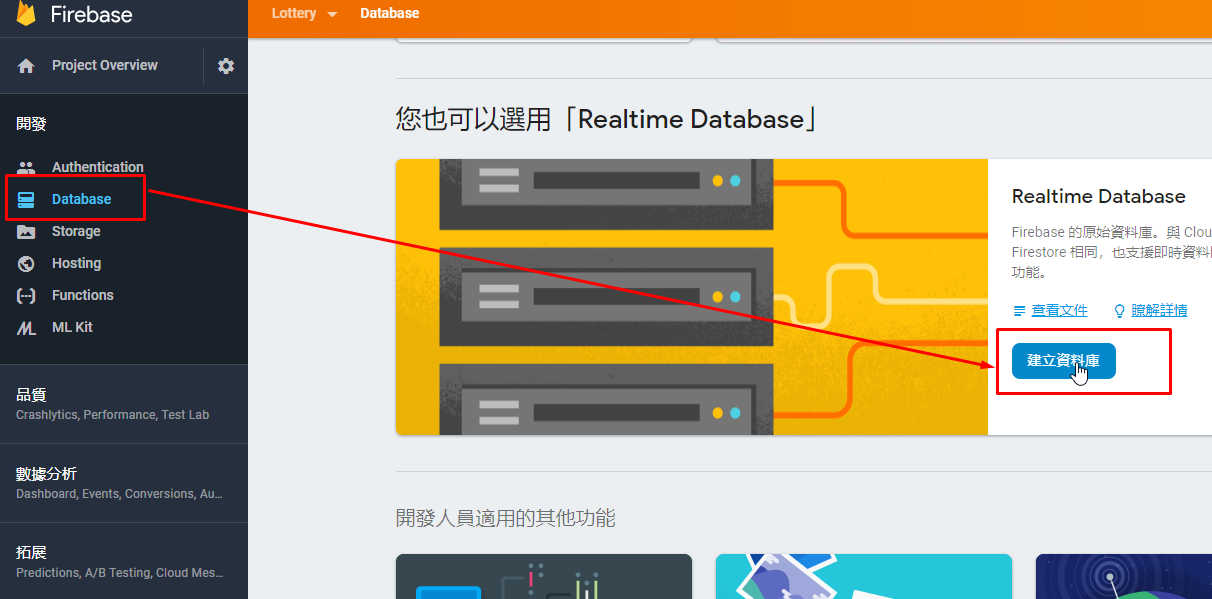The width and height of the screenshot is (1212, 599).
Task: Click the lightbulb icon beside 瞭解詳情
Action: click(x=1118, y=310)
